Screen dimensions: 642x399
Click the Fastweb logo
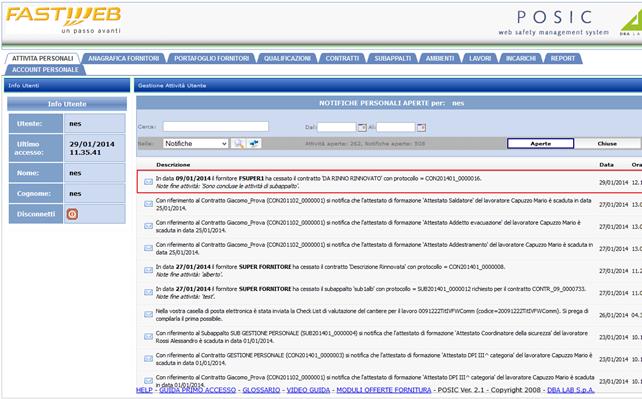(x=63, y=19)
